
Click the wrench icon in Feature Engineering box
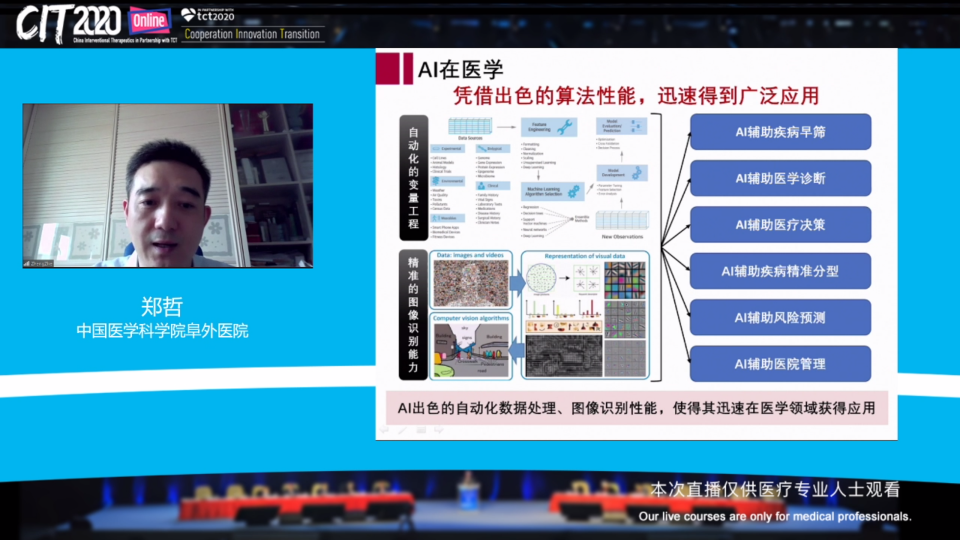pyautogui.click(x=565, y=127)
